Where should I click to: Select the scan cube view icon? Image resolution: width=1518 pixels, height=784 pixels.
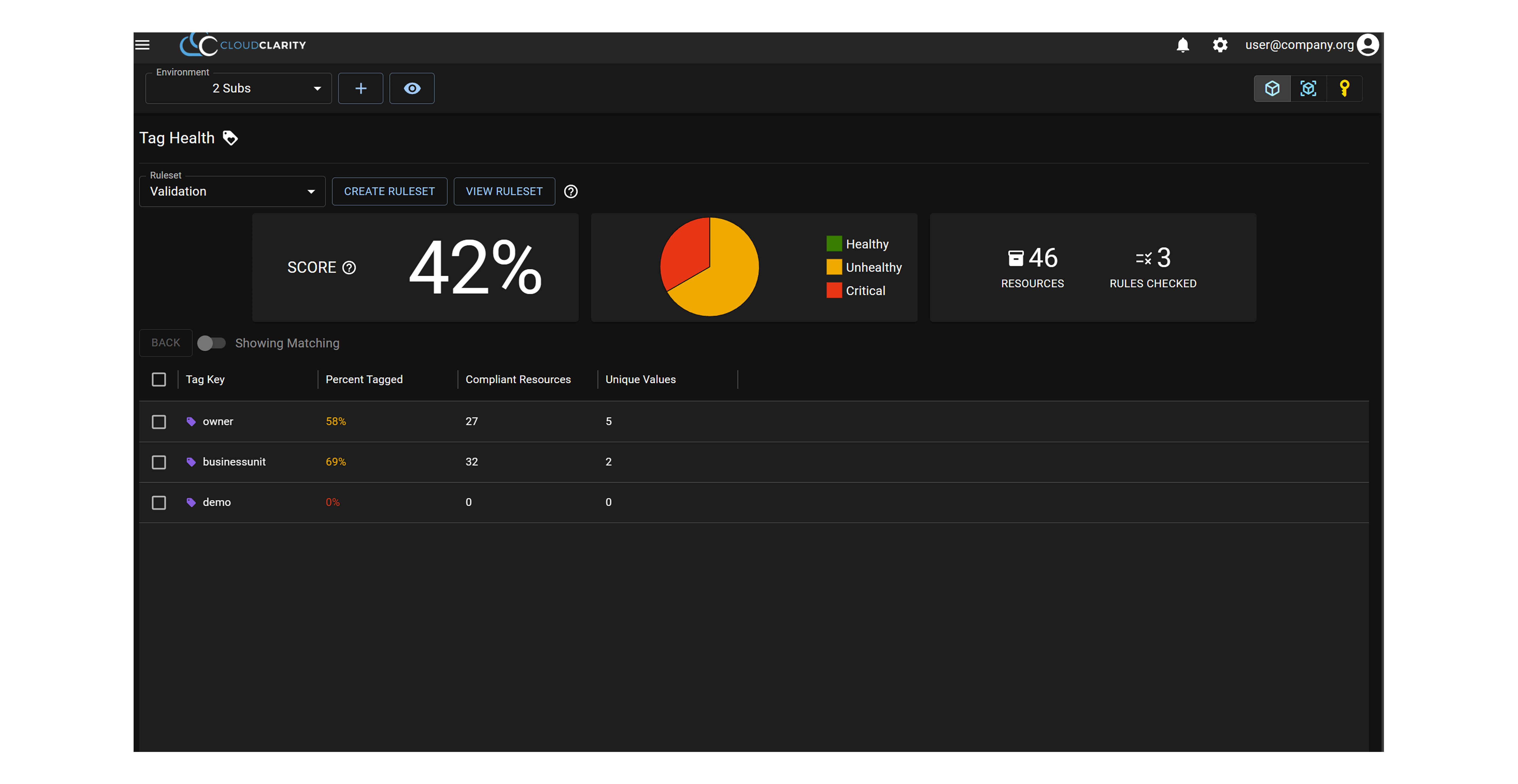click(x=1308, y=88)
